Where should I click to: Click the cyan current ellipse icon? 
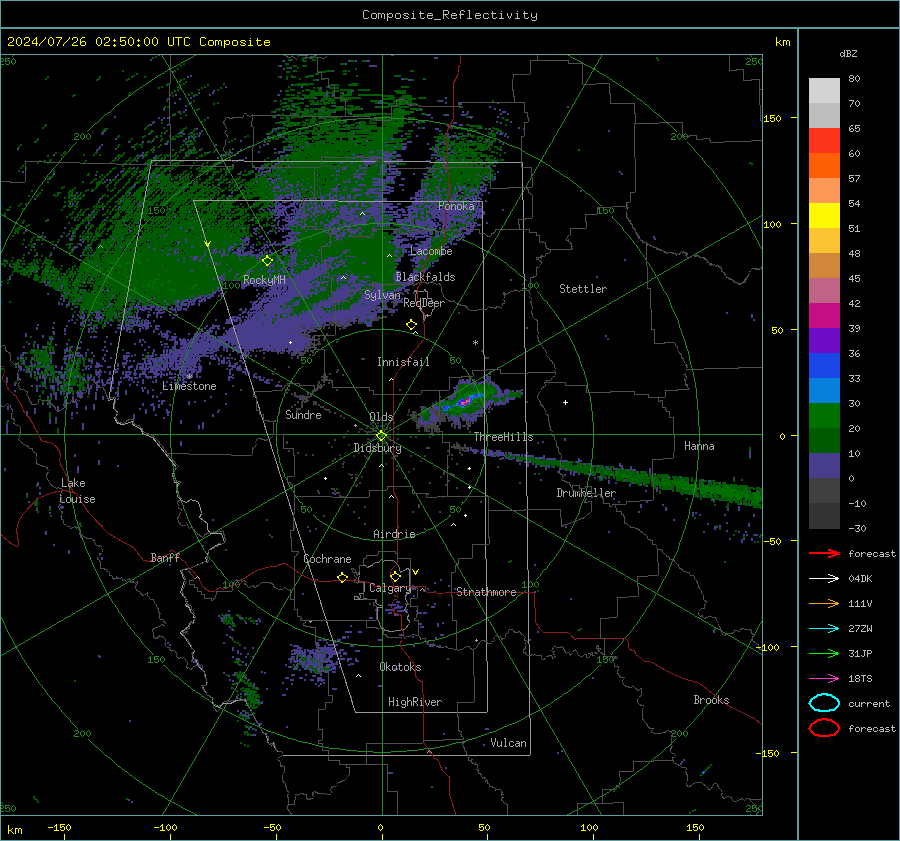click(x=824, y=703)
